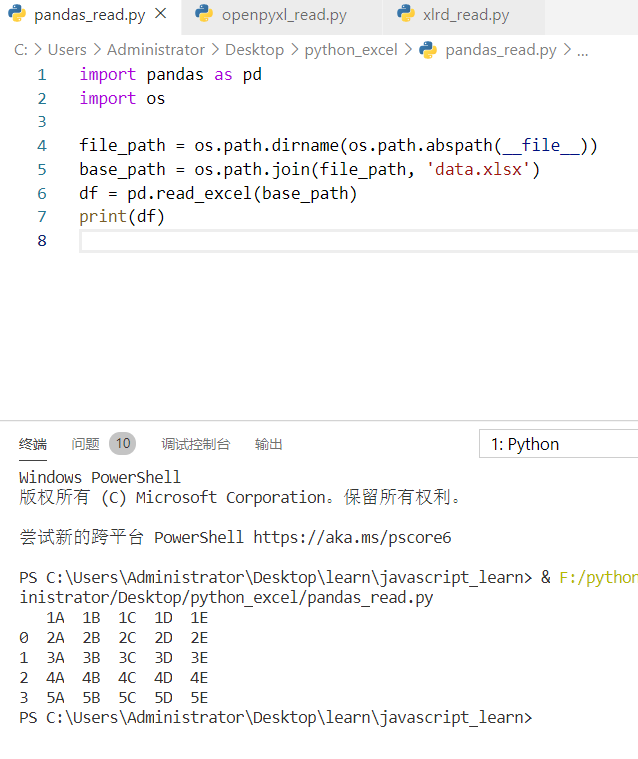Click the 3C cell in terminal output
The height and width of the screenshot is (759, 638).
[x=127, y=658]
